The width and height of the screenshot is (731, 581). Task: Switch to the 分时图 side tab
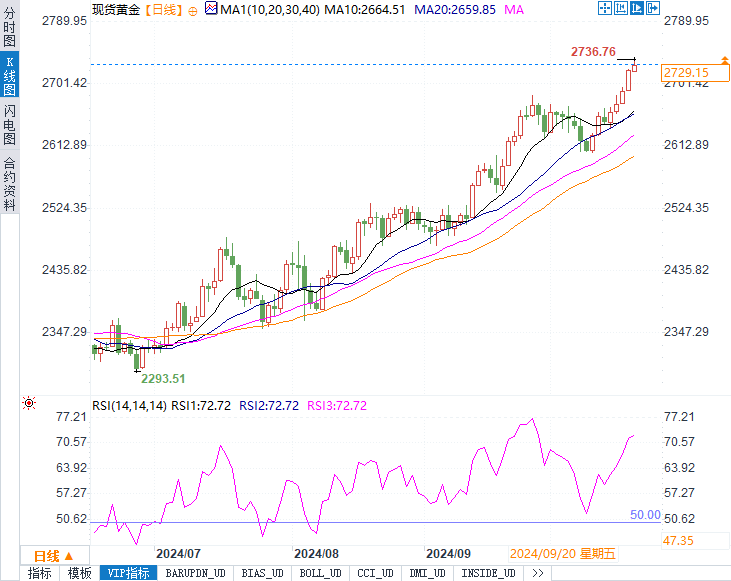click(x=9, y=27)
